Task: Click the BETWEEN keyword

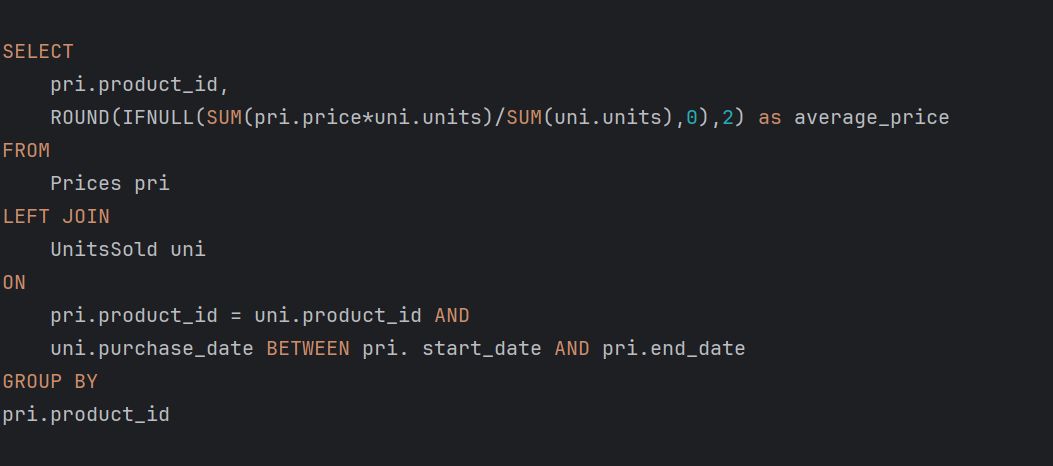Action: 308,348
